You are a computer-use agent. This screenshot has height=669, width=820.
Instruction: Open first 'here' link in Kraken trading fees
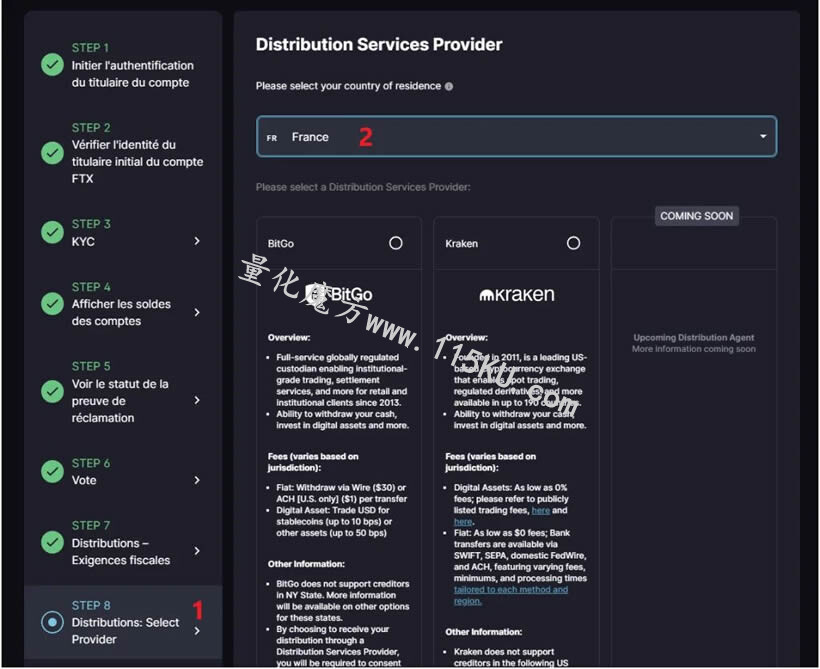point(541,511)
